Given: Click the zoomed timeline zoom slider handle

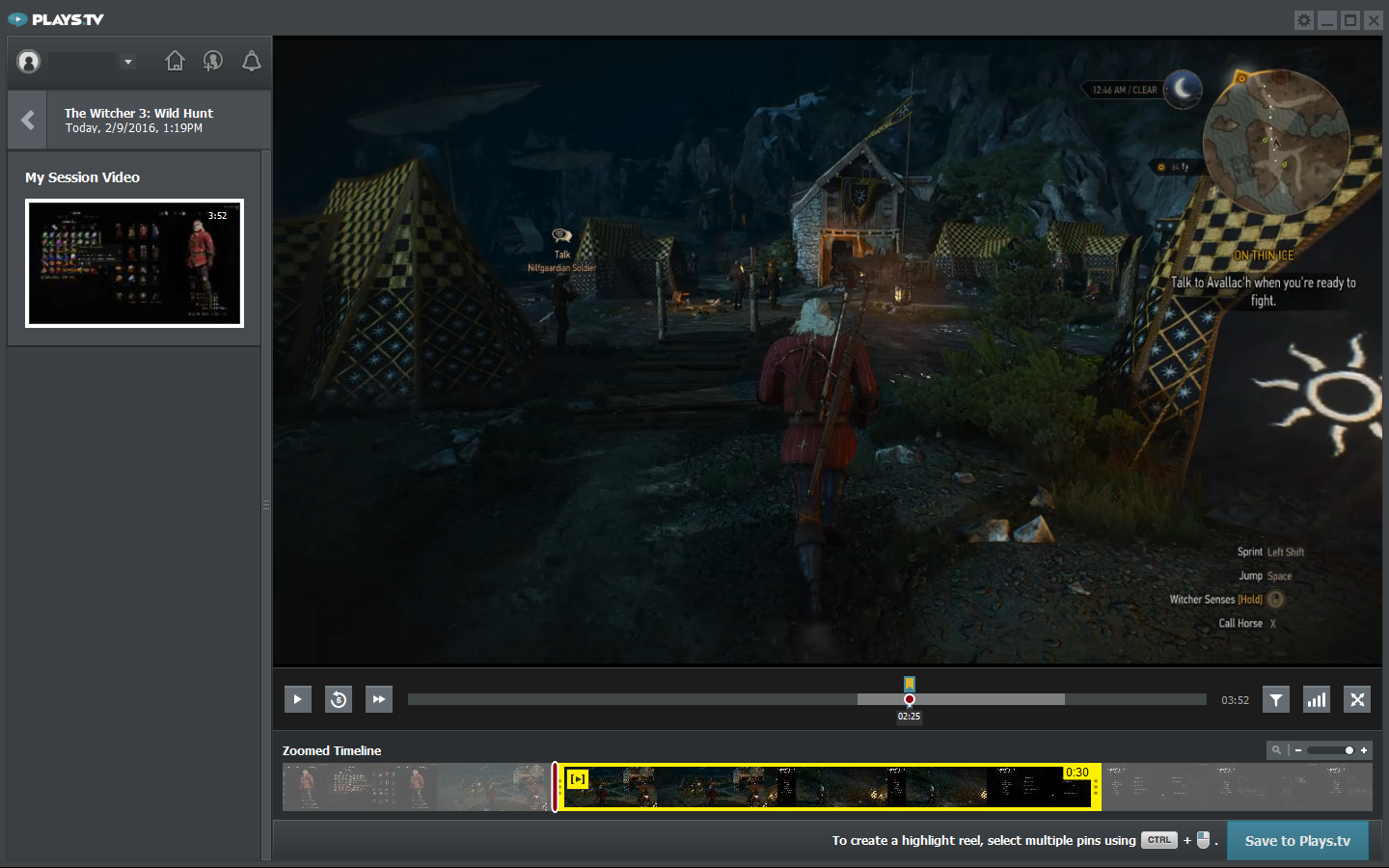Looking at the screenshot, I should [x=1348, y=749].
